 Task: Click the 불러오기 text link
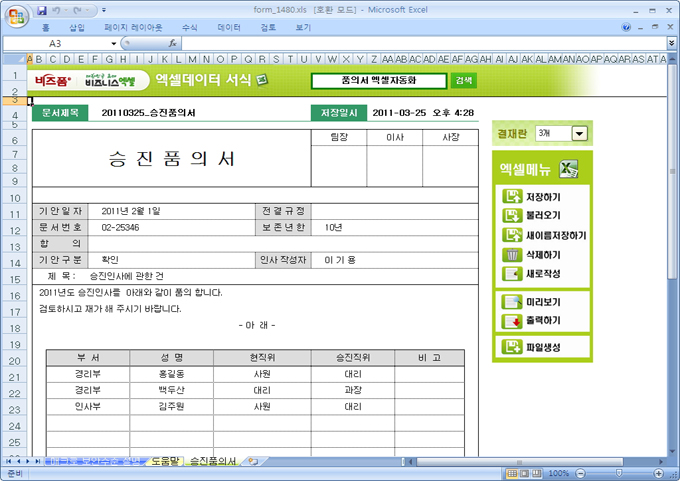[543, 216]
